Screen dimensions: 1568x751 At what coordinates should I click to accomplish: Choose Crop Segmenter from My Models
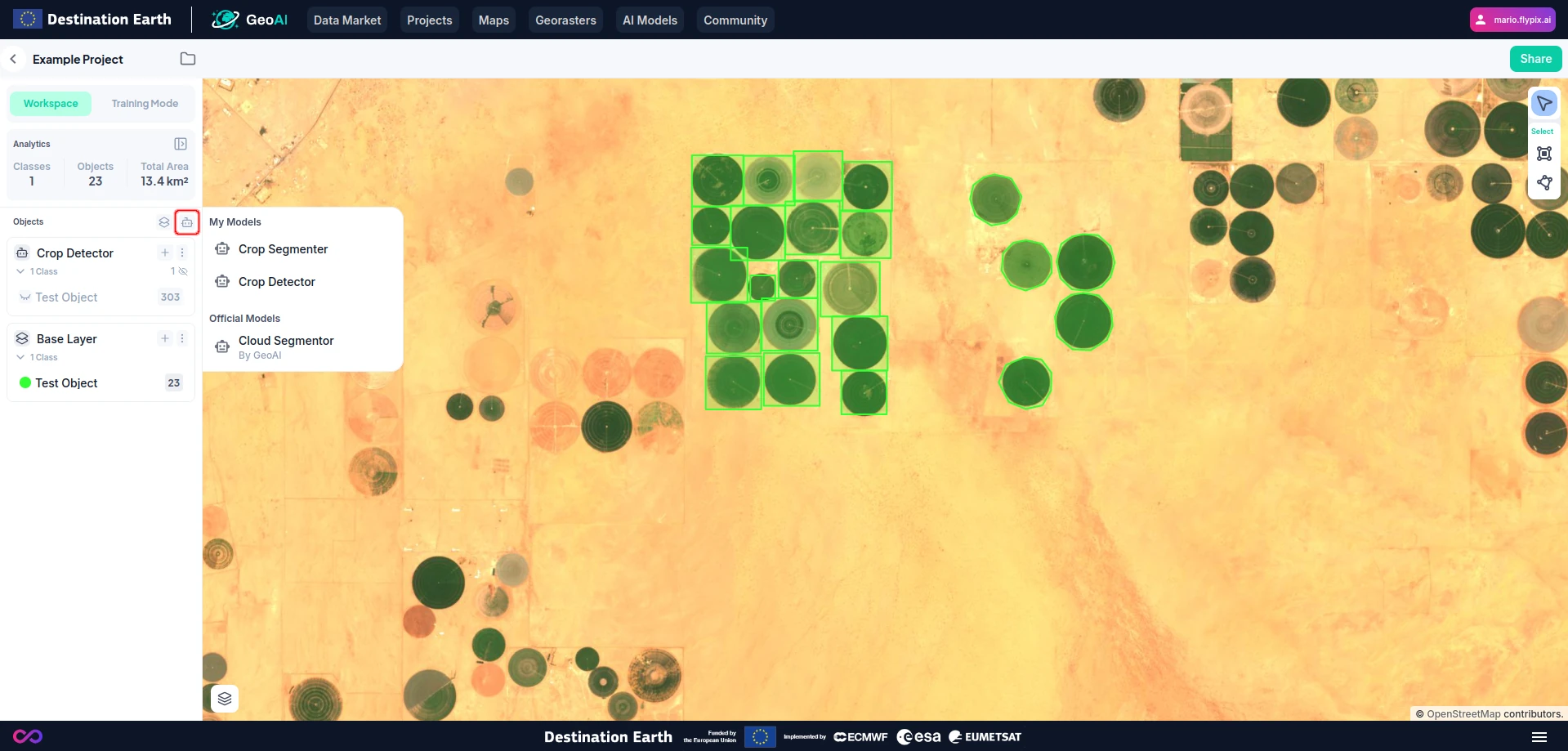283,249
